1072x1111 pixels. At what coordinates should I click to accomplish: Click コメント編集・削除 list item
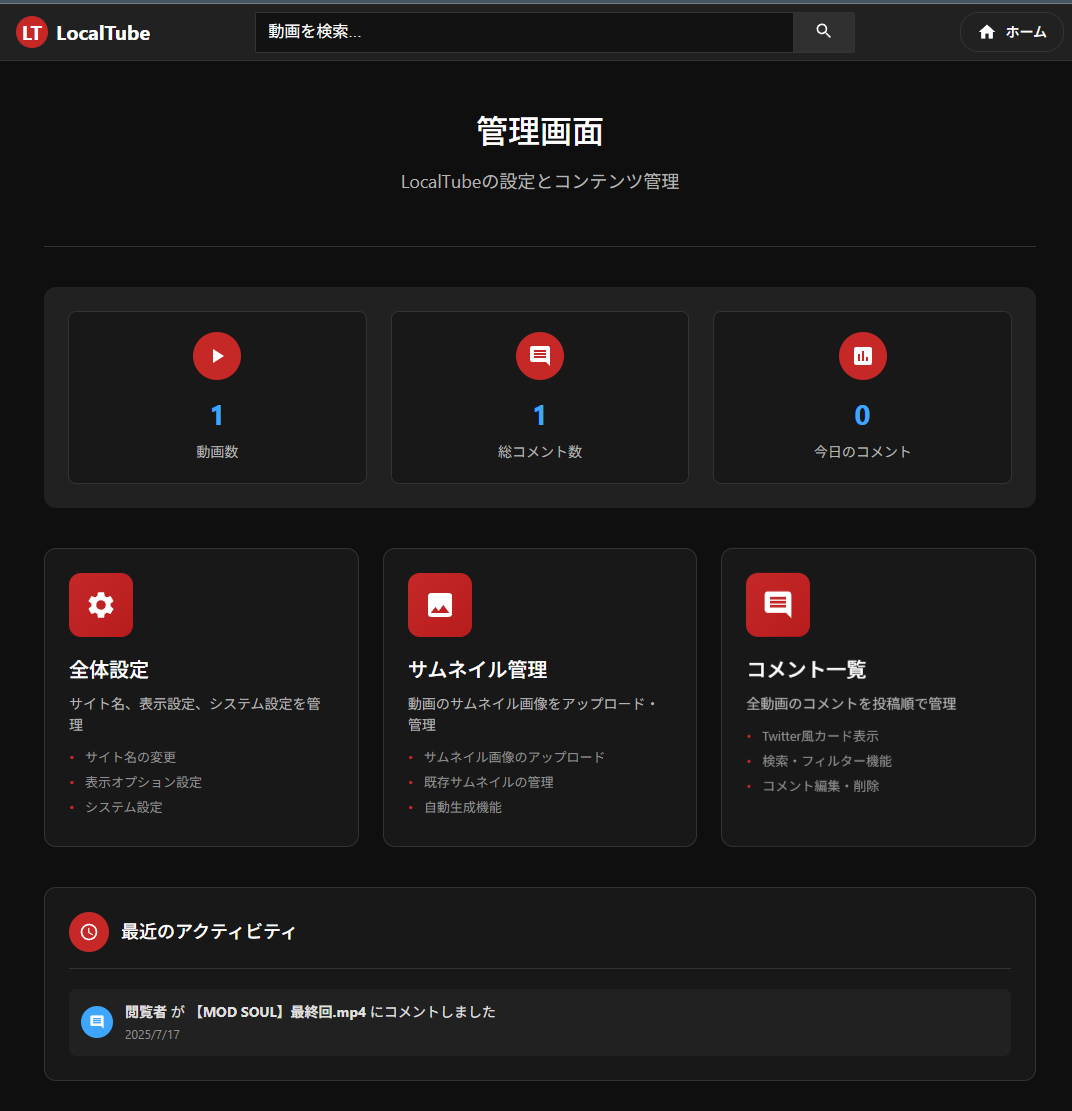(820, 786)
